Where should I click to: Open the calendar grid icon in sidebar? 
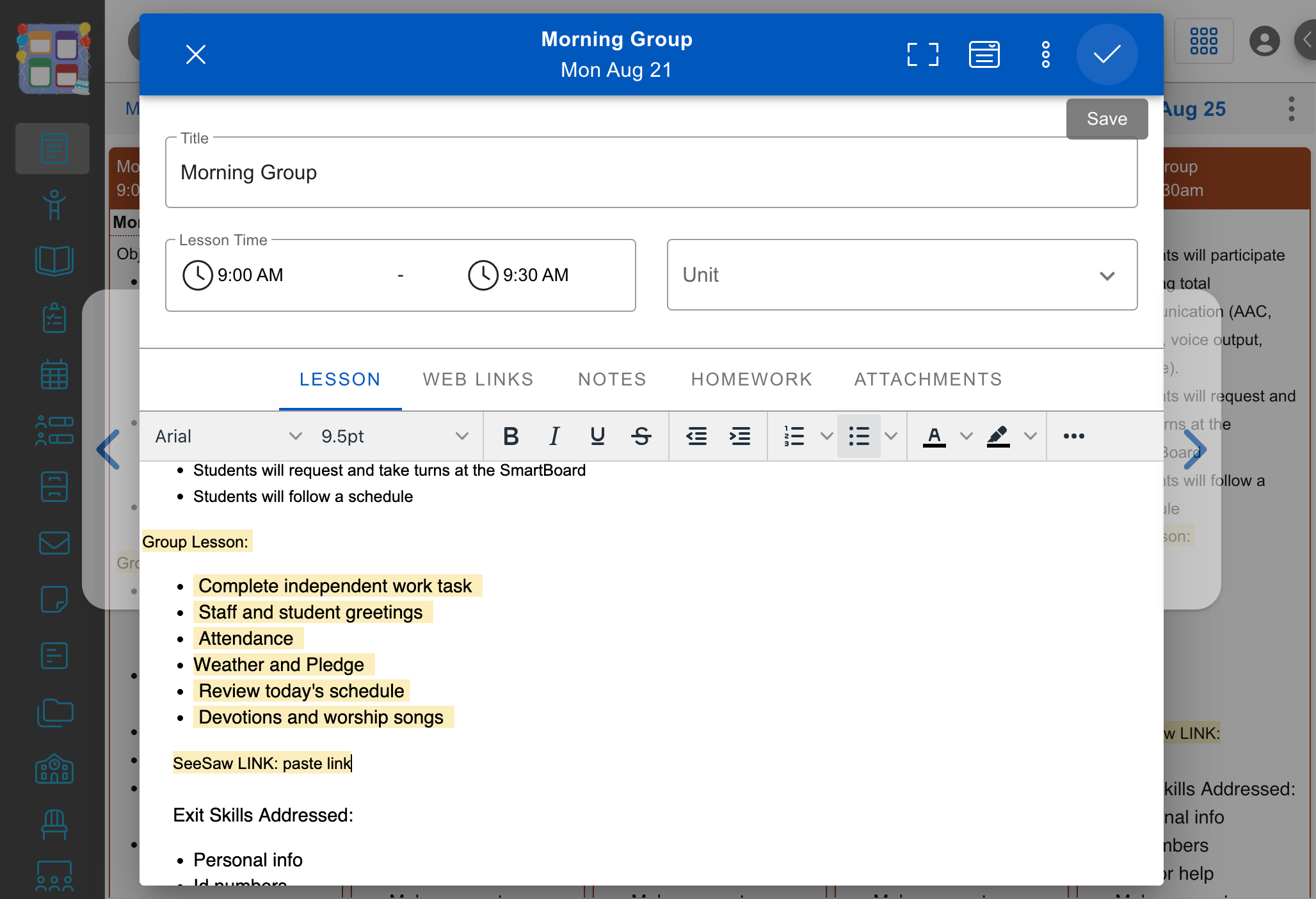click(x=54, y=374)
